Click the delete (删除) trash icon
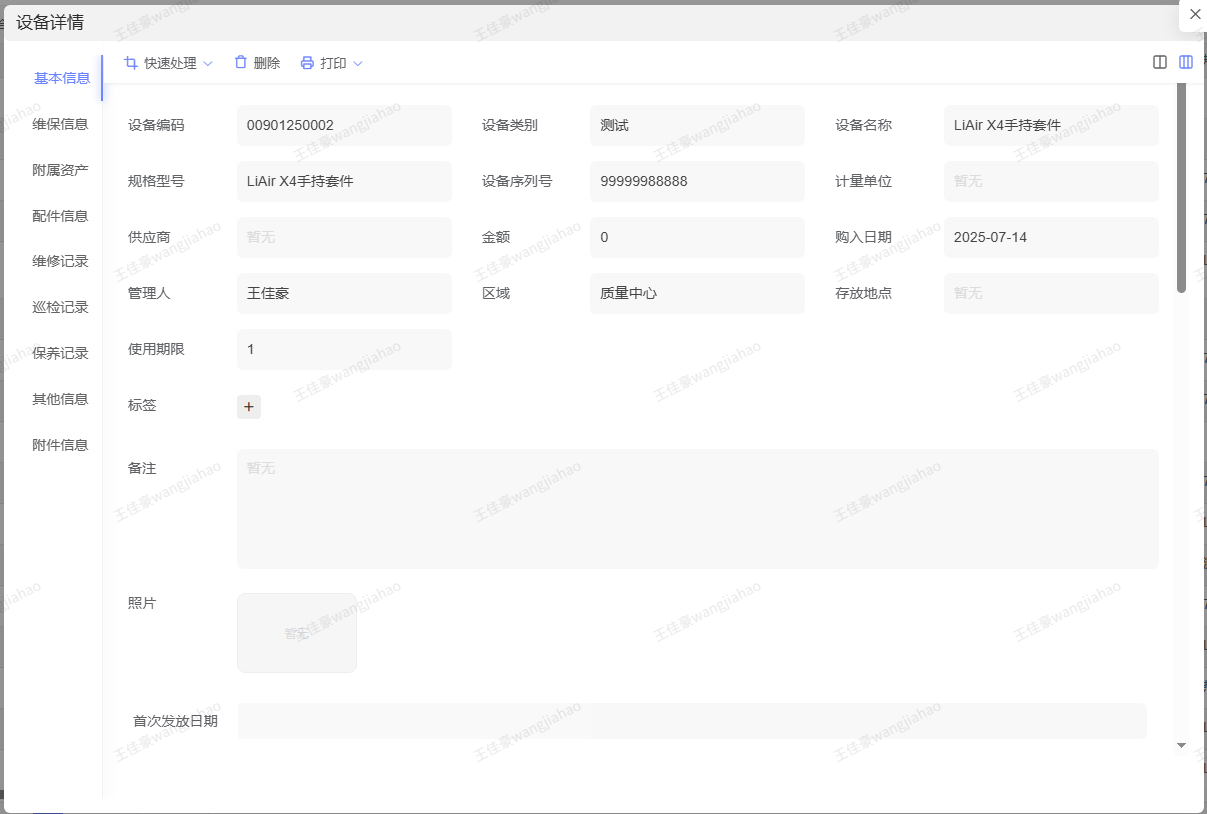The height and width of the screenshot is (814, 1207). click(x=240, y=62)
